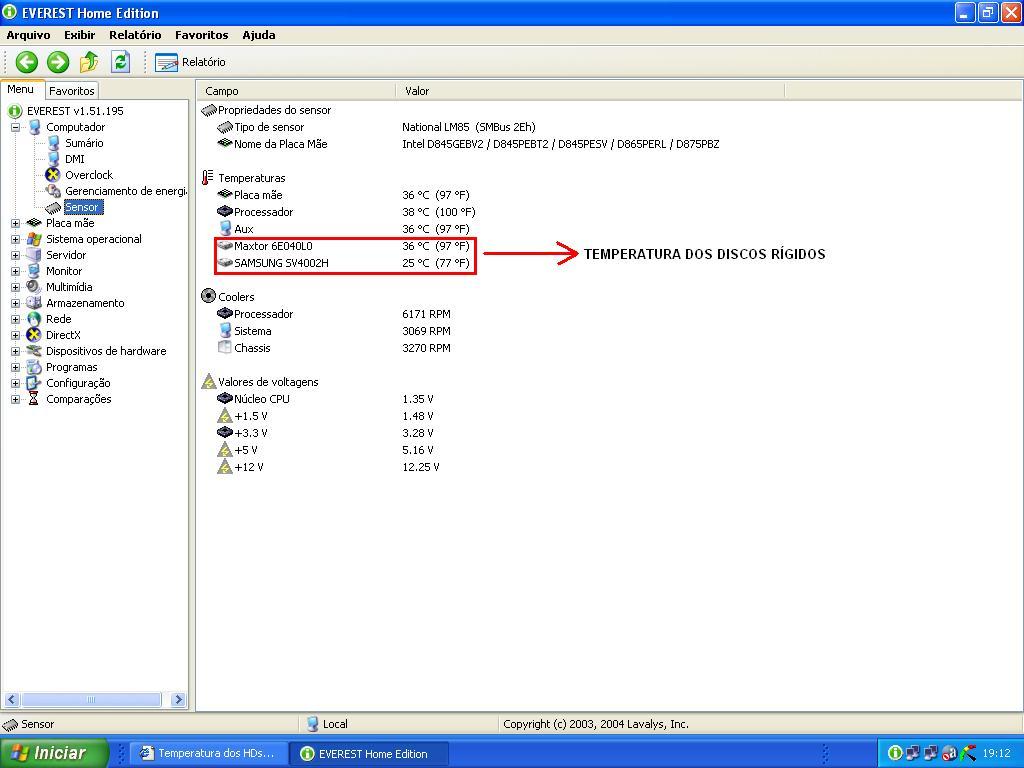Expand the DirectX tree node

[16, 336]
